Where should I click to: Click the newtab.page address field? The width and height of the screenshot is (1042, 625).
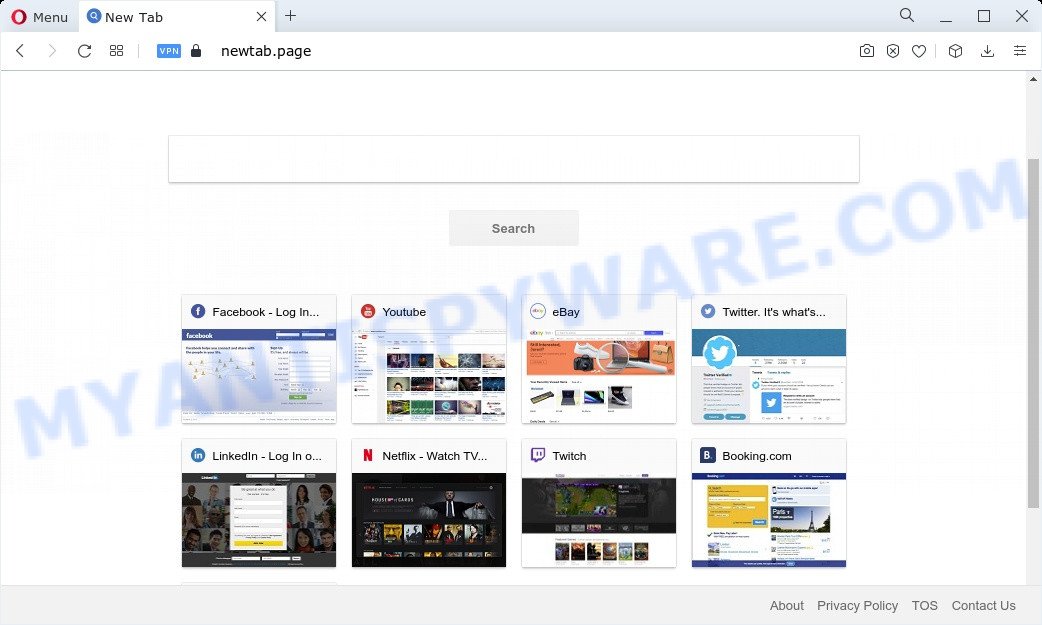(x=266, y=51)
